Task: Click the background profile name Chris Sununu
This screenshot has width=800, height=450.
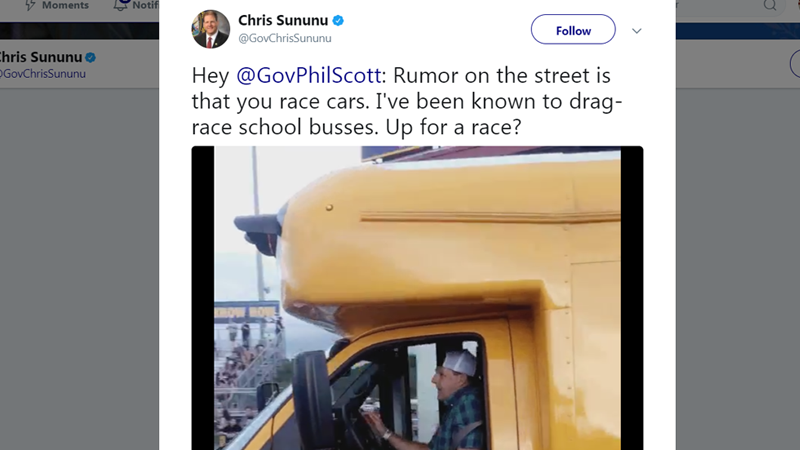Action: pyautogui.click(x=41, y=57)
